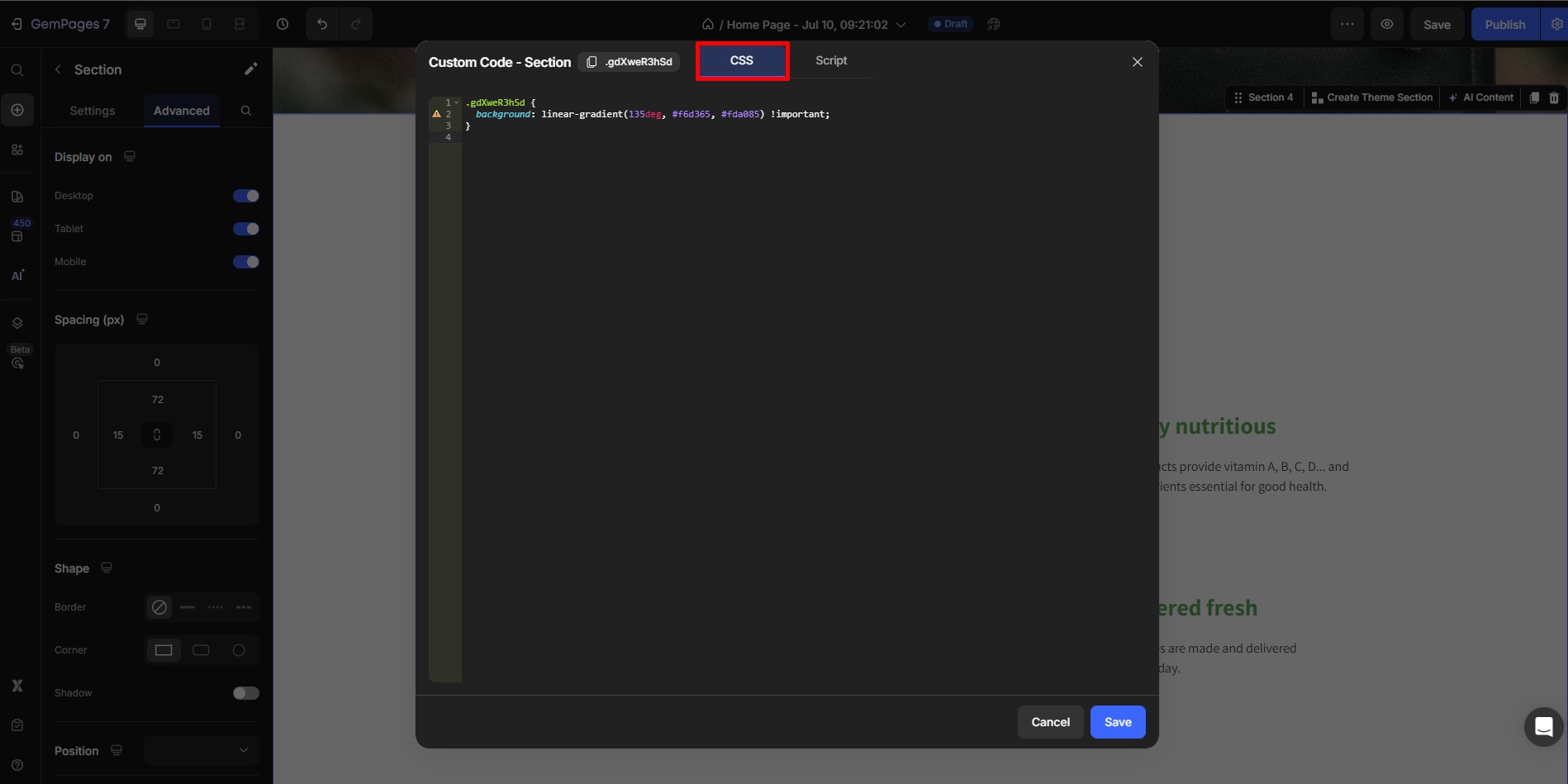Delete Section 4 with the trash icon
Screen dimensions: 1568x784
[x=1555, y=97]
